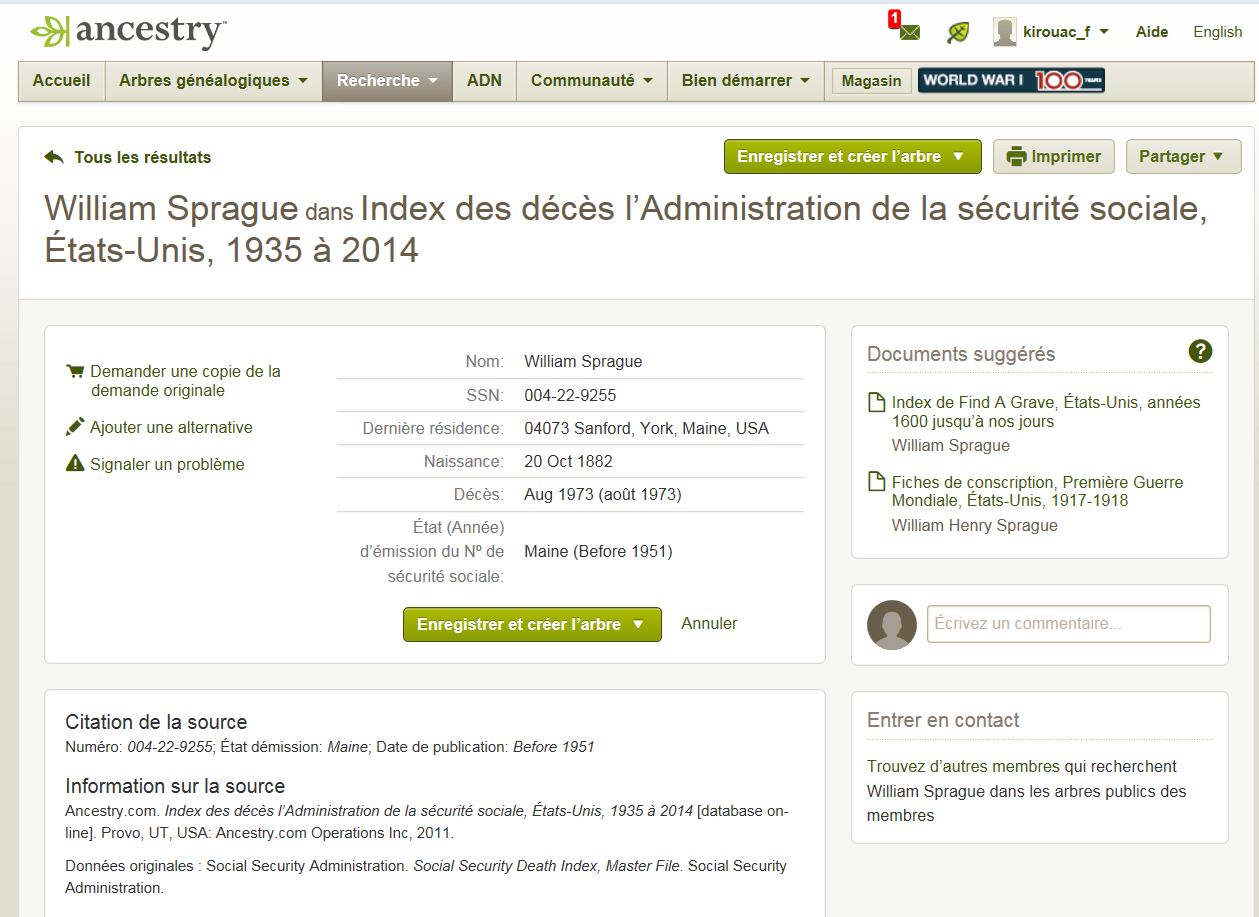The width and height of the screenshot is (1259, 917).
Task: Open Enregistrer et créer l'arbre button beside Annuler
Action: pyautogui.click(x=532, y=624)
